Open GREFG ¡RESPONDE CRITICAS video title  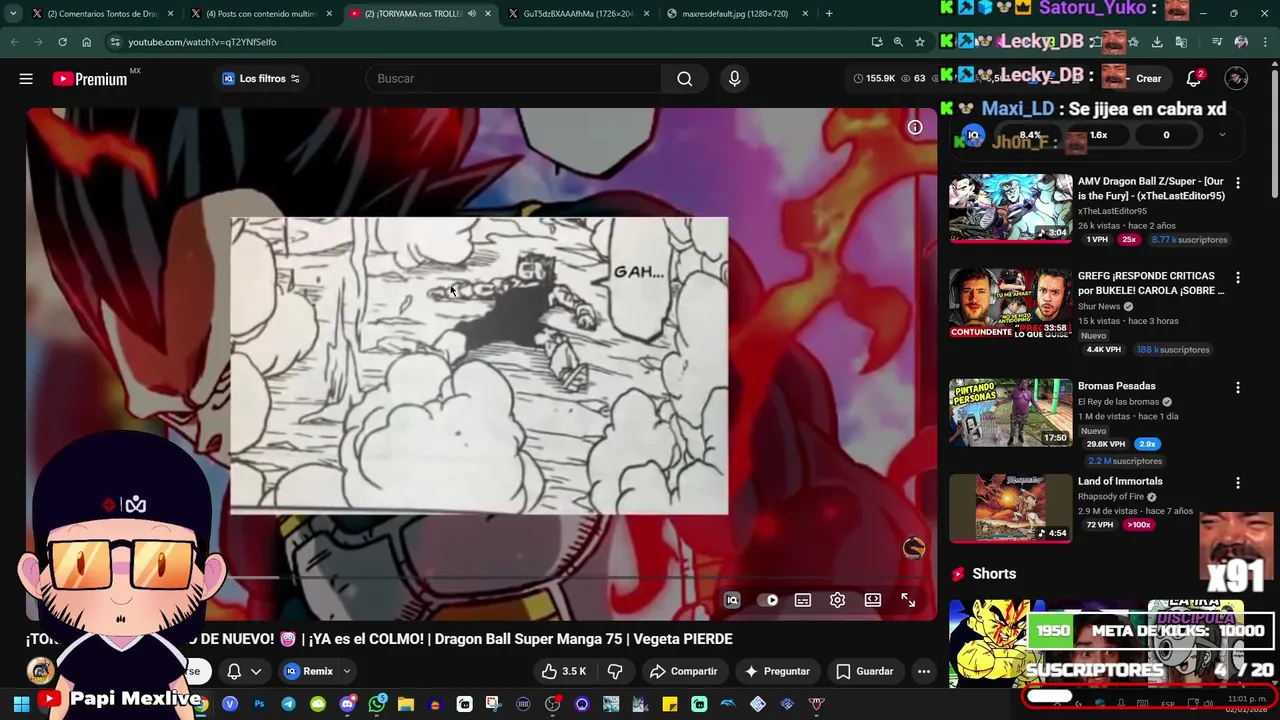pyautogui.click(x=1150, y=283)
